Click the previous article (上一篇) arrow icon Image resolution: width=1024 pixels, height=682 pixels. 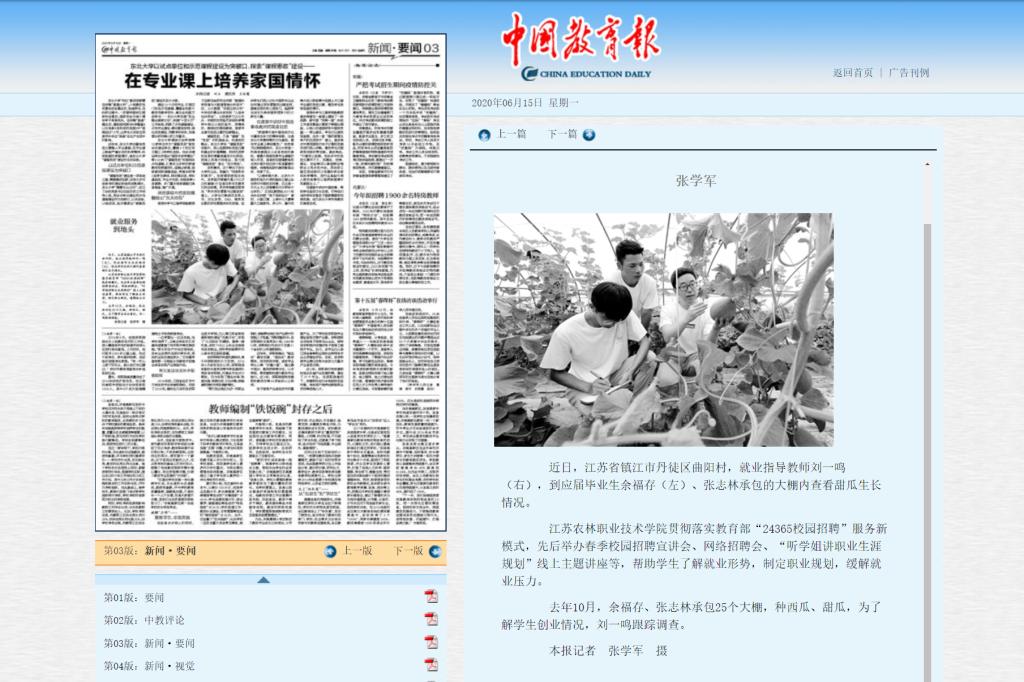tap(485, 135)
